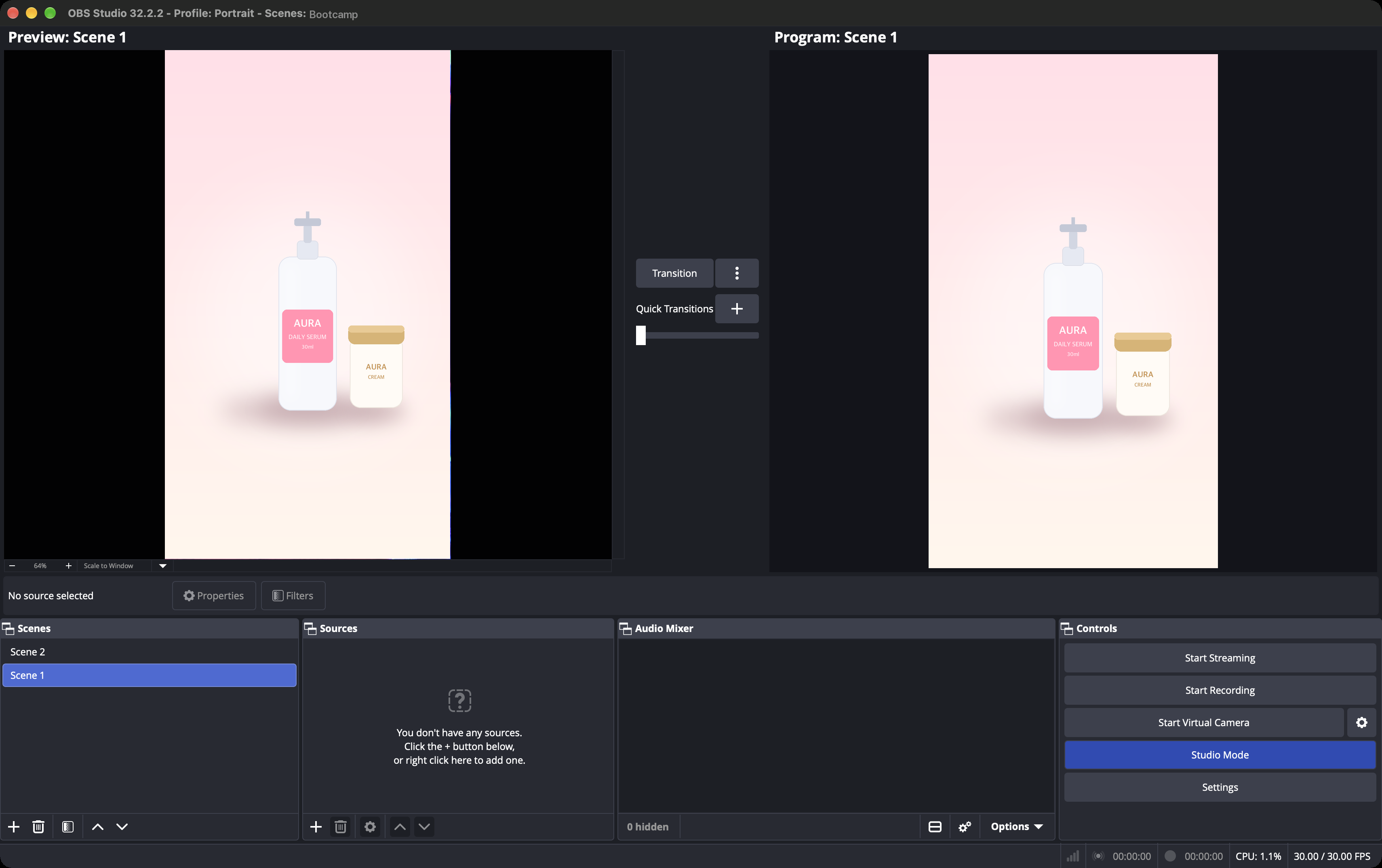The image size is (1382, 868).
Task: Add a quick transition with plus button
Action: (737, 309)
